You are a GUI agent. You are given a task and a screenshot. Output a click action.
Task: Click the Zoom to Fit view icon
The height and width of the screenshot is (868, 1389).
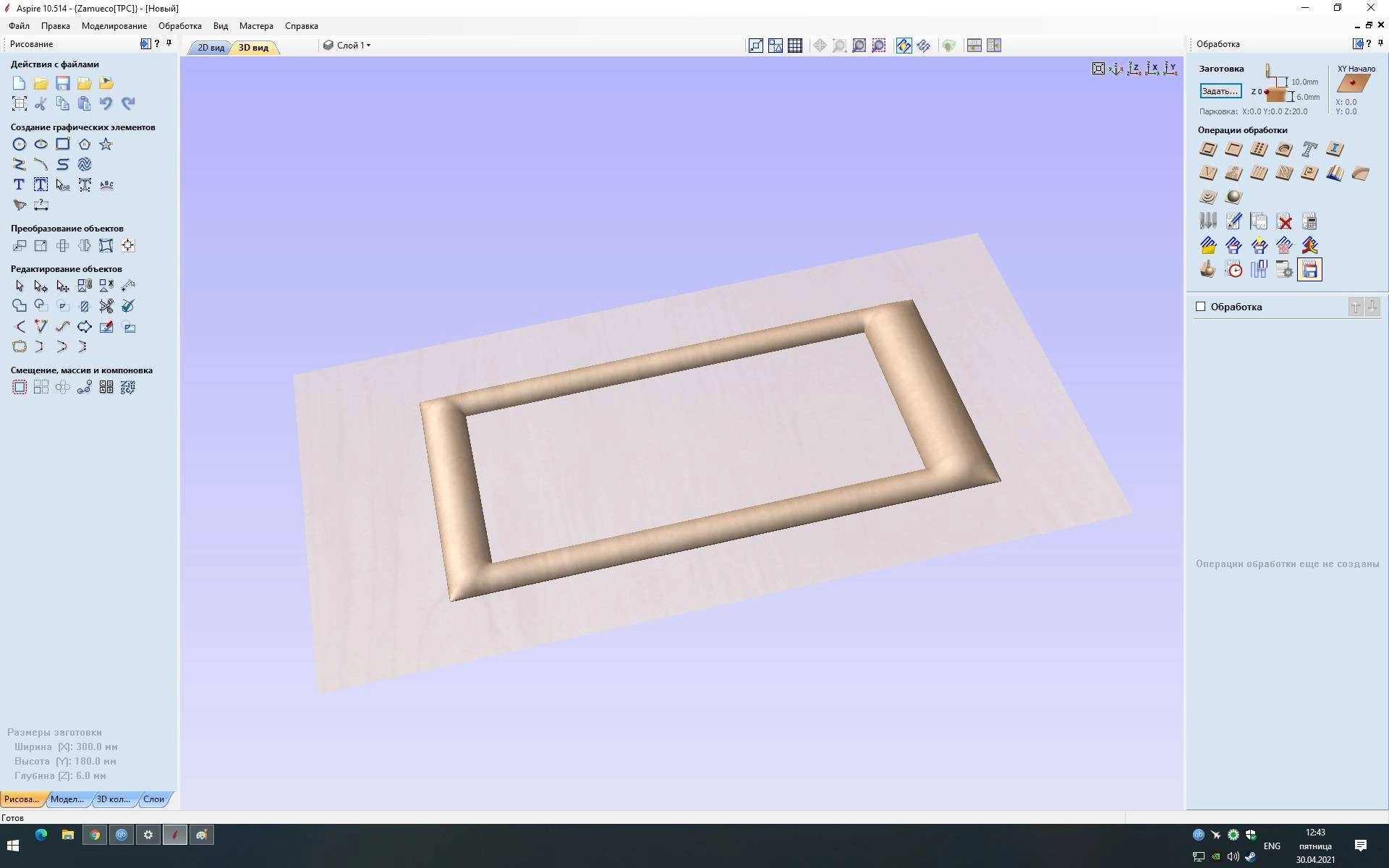[x=1098, y=69]
